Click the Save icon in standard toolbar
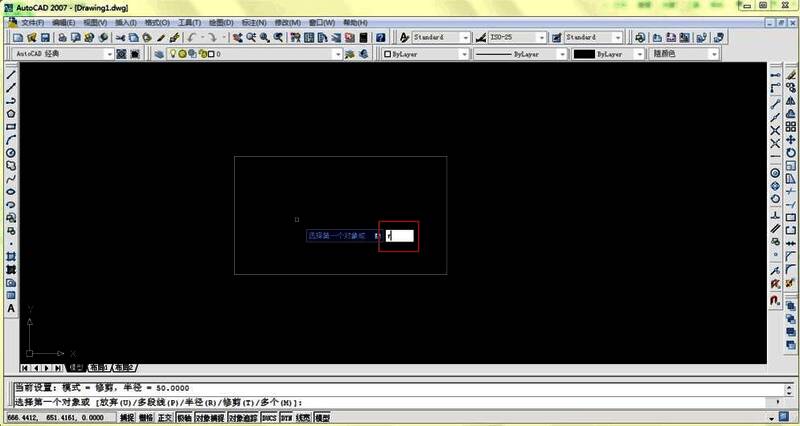This screenshot has width=800, height=426. [x=47, y=37]
